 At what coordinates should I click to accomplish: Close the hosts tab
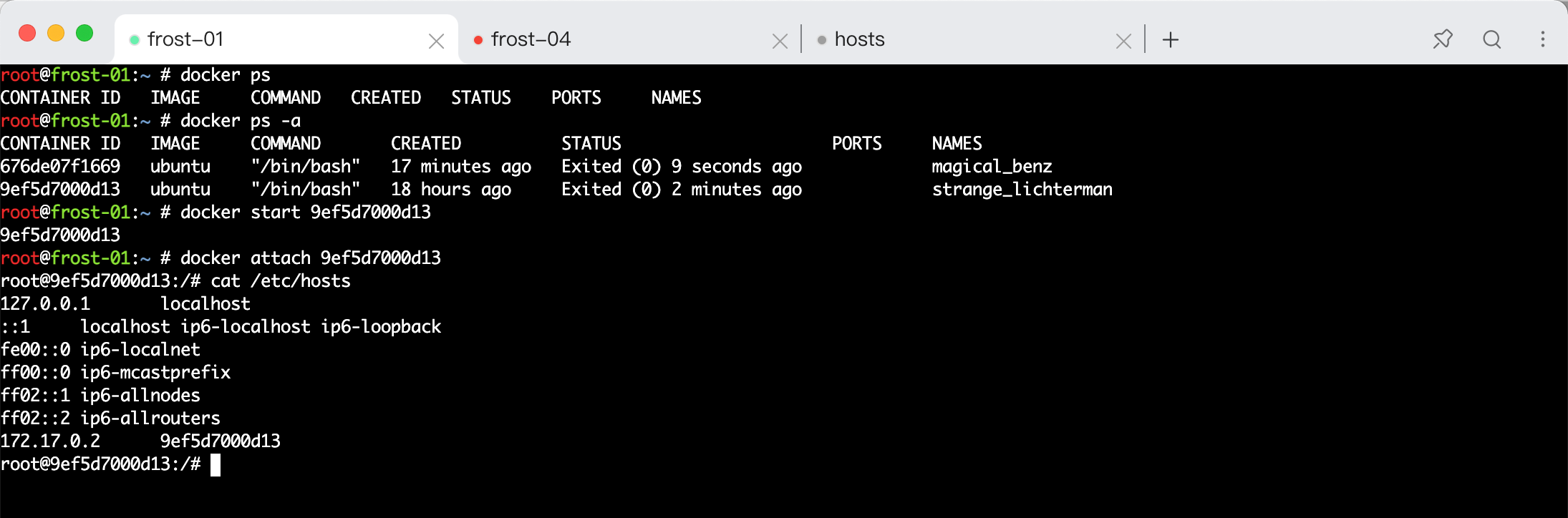point(1123,41)
